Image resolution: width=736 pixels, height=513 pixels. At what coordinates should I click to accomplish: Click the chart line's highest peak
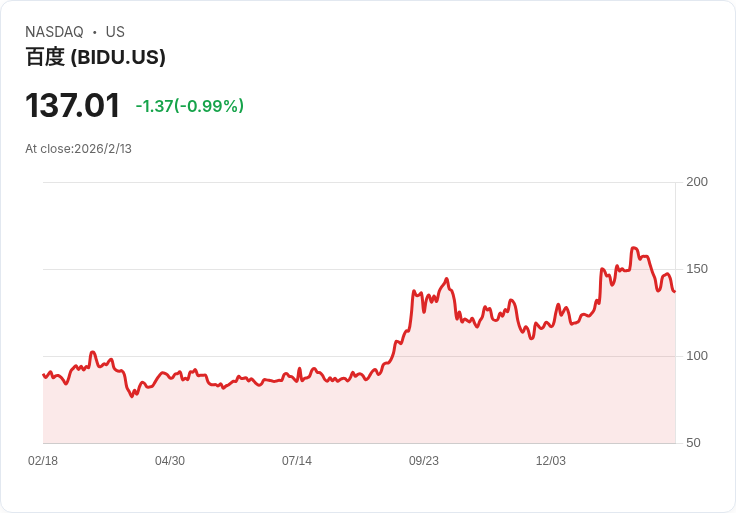(x=634, y=248)
